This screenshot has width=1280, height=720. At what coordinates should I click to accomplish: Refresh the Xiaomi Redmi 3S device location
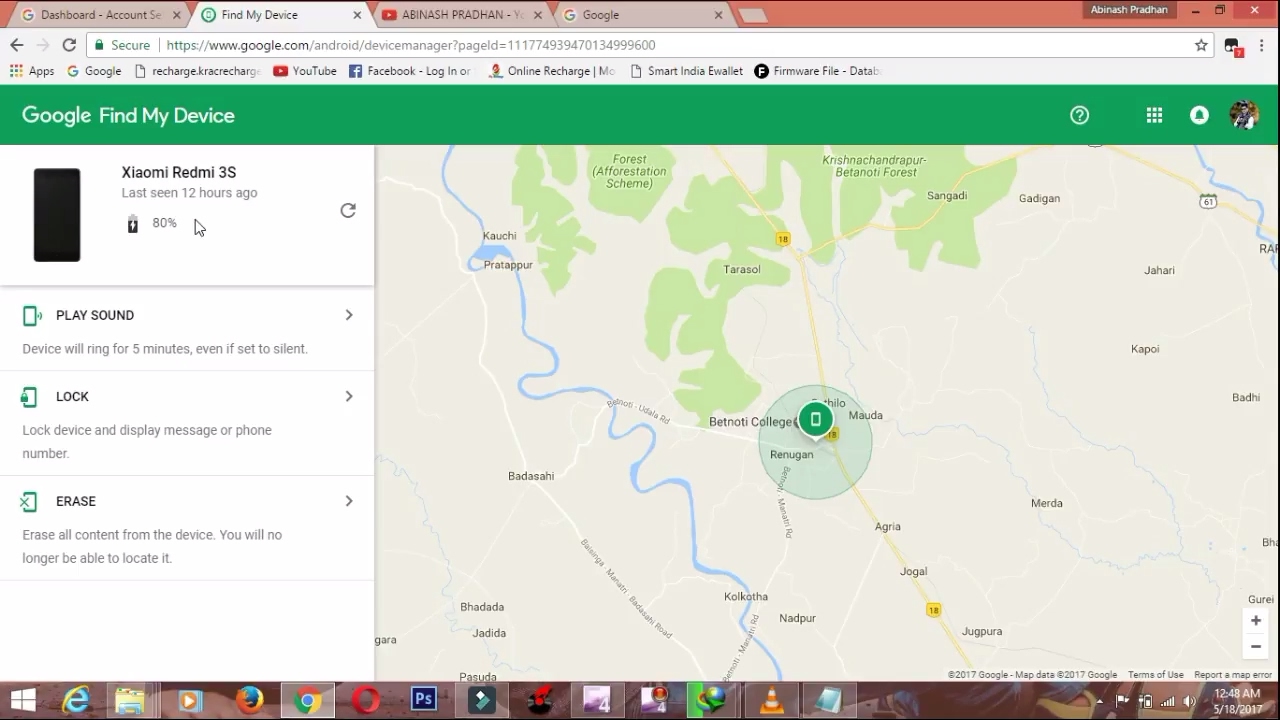(x=348, y=210)
